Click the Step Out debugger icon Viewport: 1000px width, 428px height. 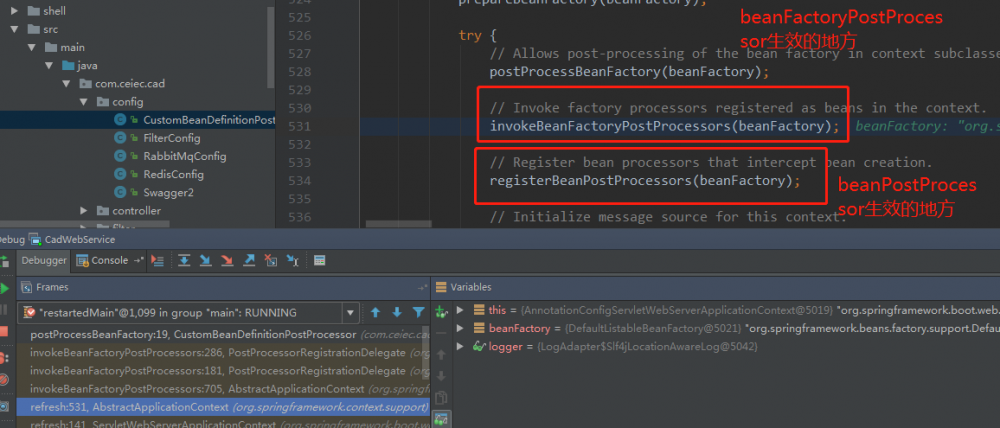(x=249, y=260)
